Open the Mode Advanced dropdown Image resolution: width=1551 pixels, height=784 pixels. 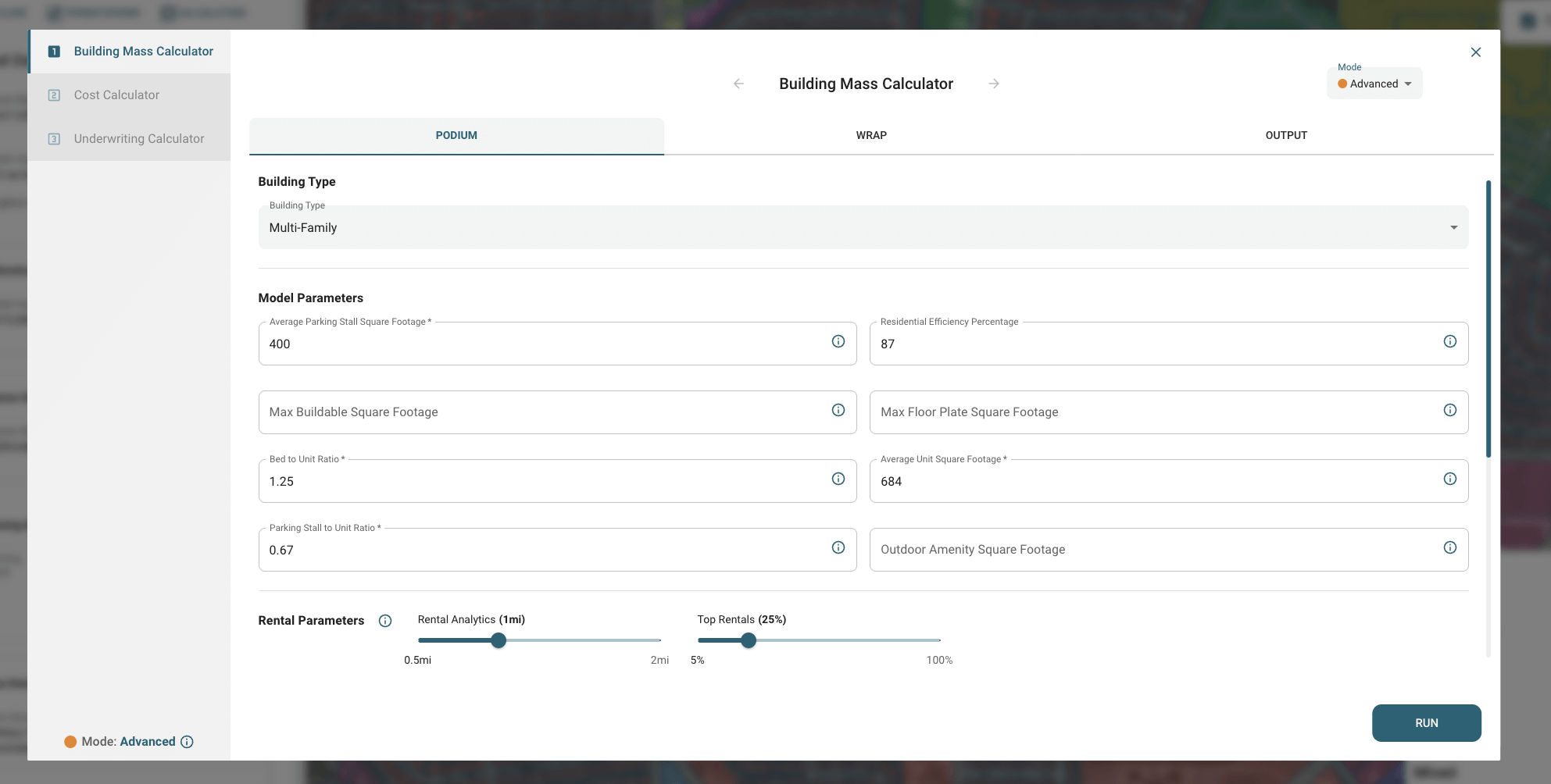pos(1374,84)
